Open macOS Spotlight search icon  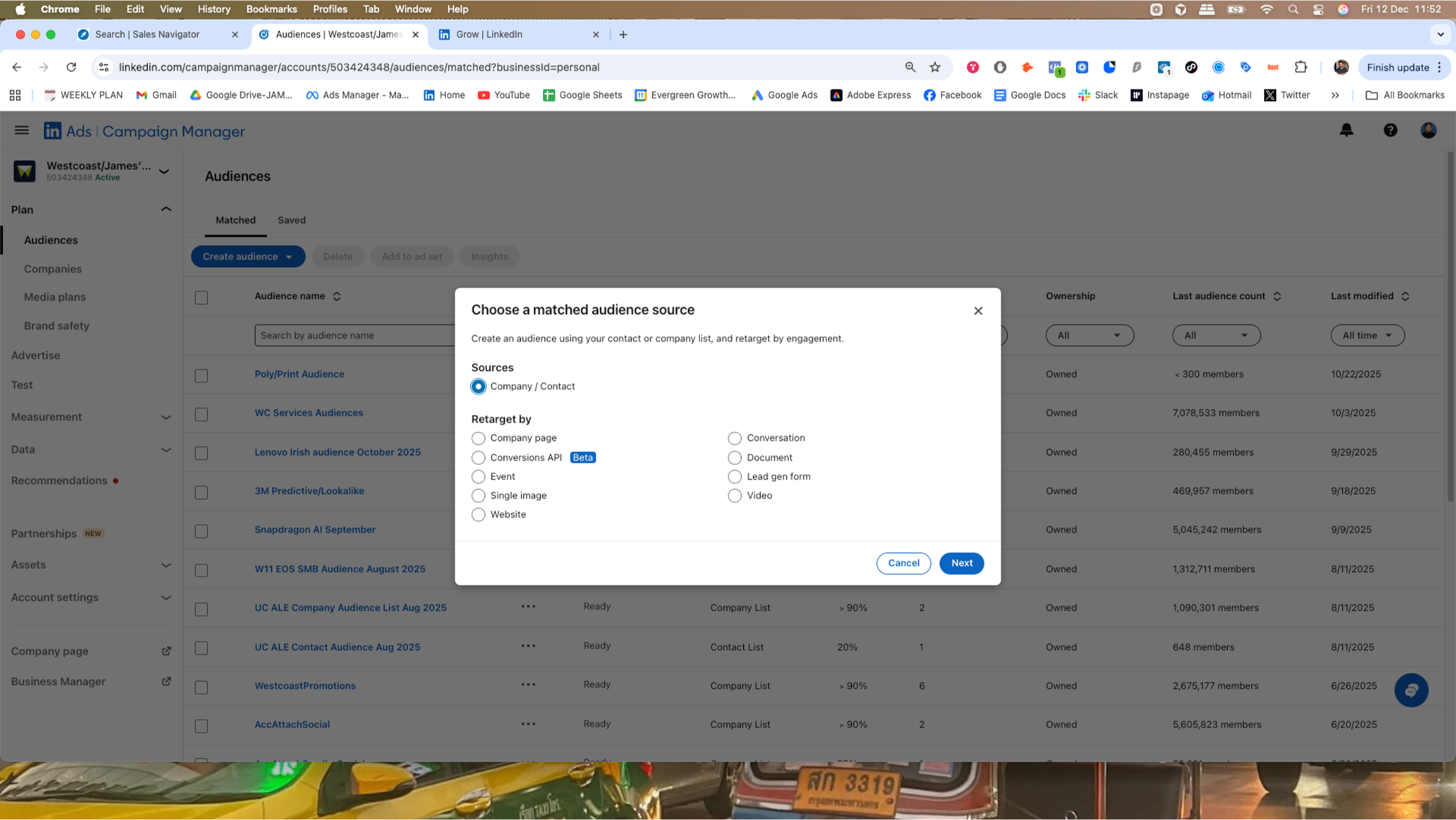(1293, 9)
